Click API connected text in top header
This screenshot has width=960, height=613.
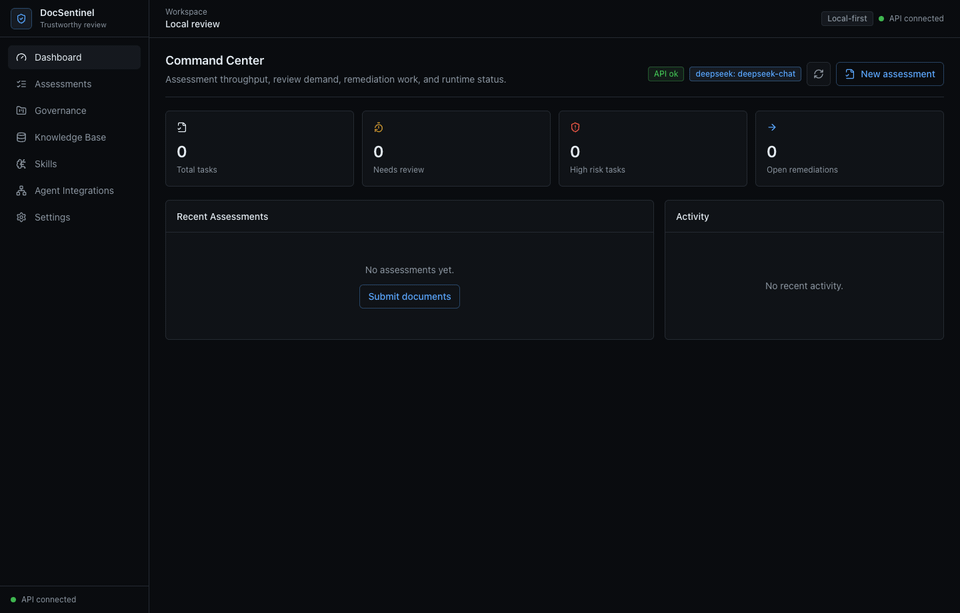pos(916,18)
